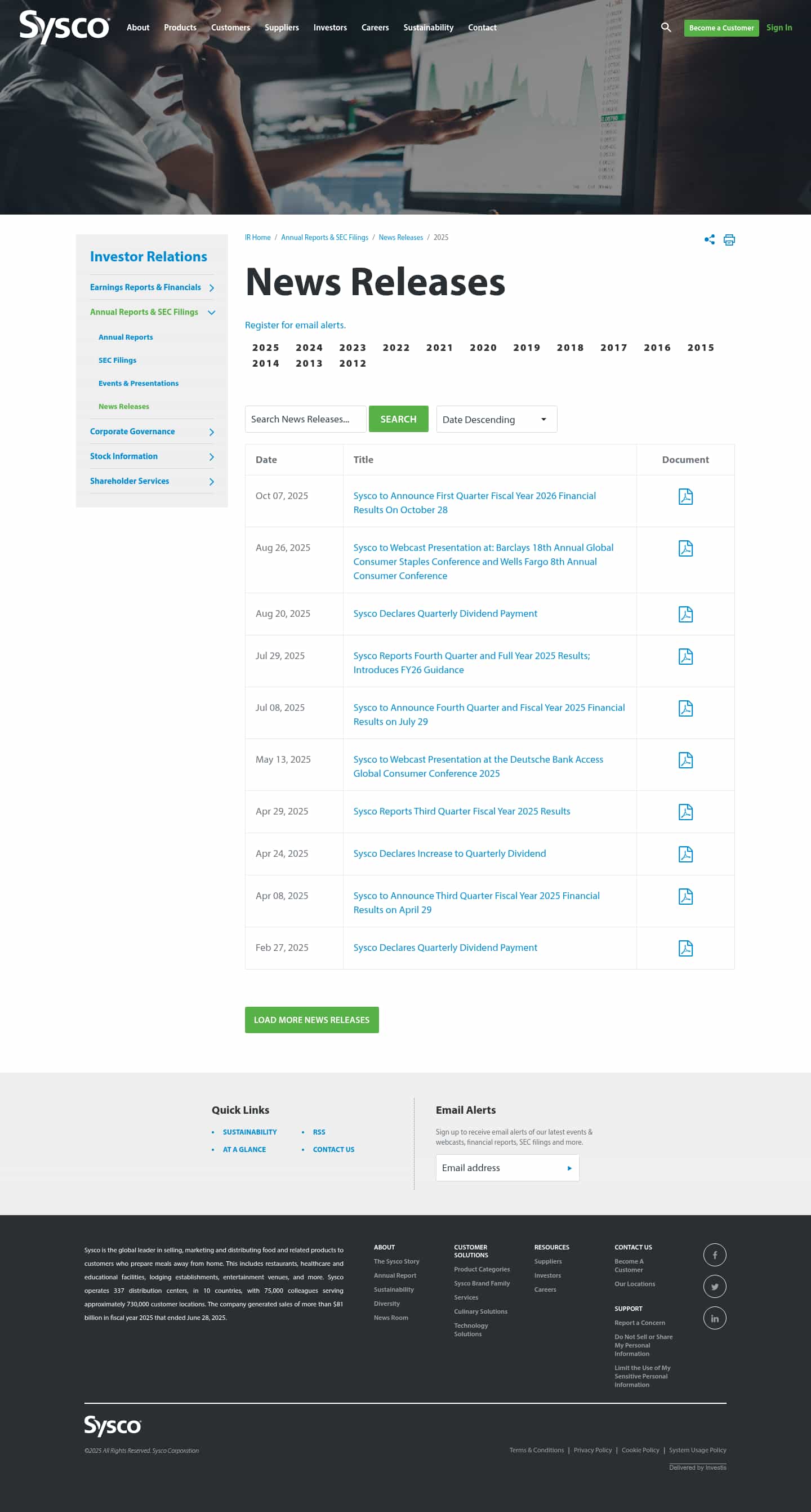Click the Sign In link
811x1512 pixels.
pos(779,28)
